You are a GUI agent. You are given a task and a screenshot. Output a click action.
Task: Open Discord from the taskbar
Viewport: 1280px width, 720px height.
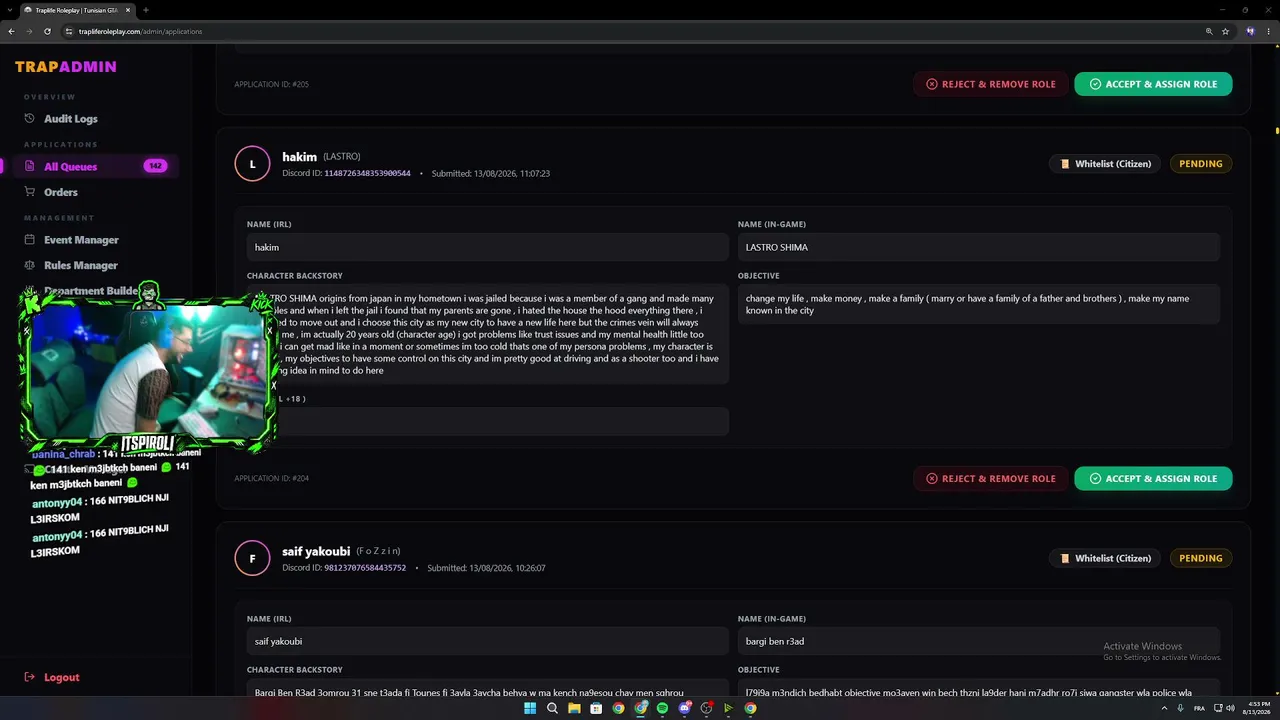pos(684,708)
